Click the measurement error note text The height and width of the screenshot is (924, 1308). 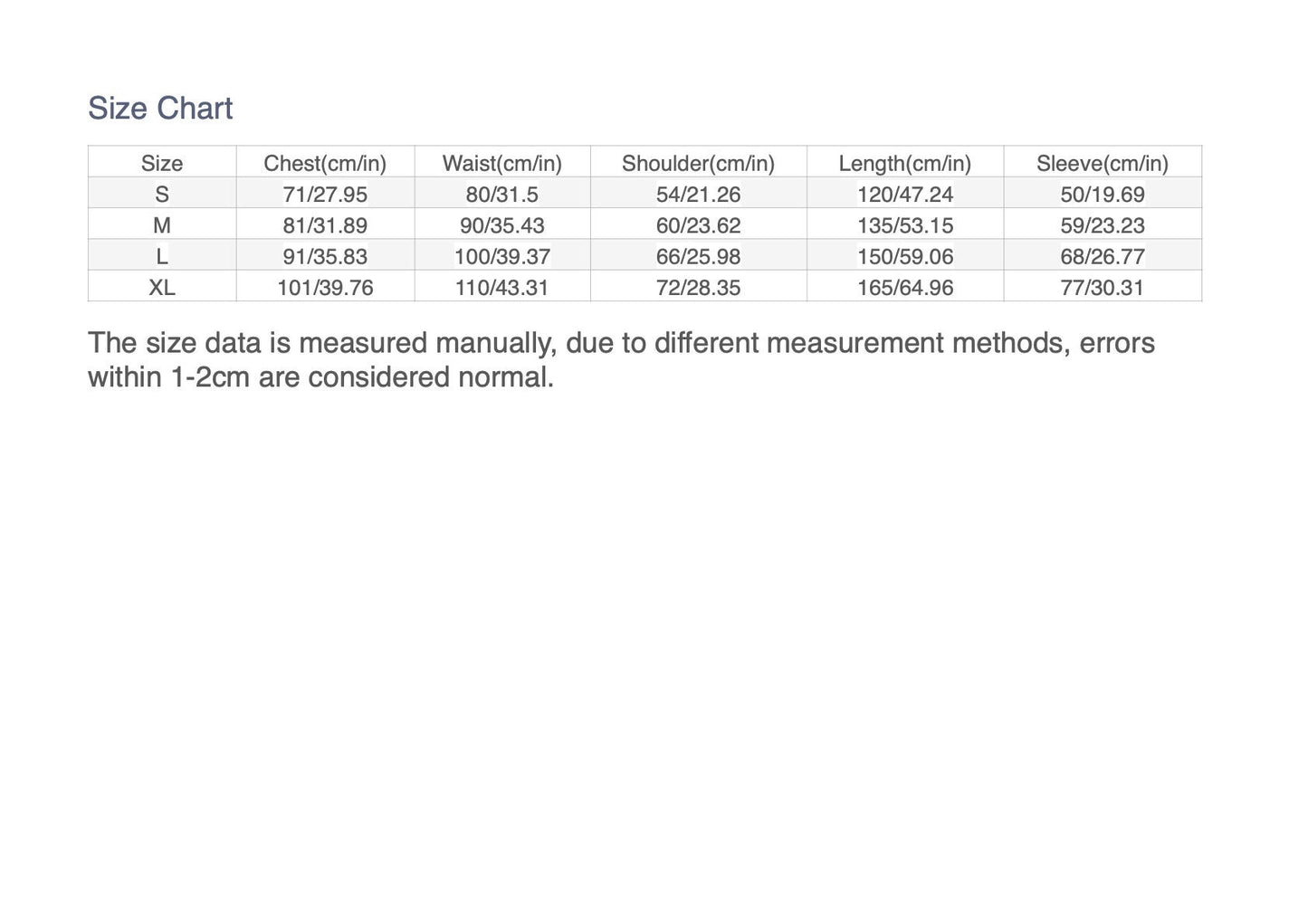tap(621, 359)
